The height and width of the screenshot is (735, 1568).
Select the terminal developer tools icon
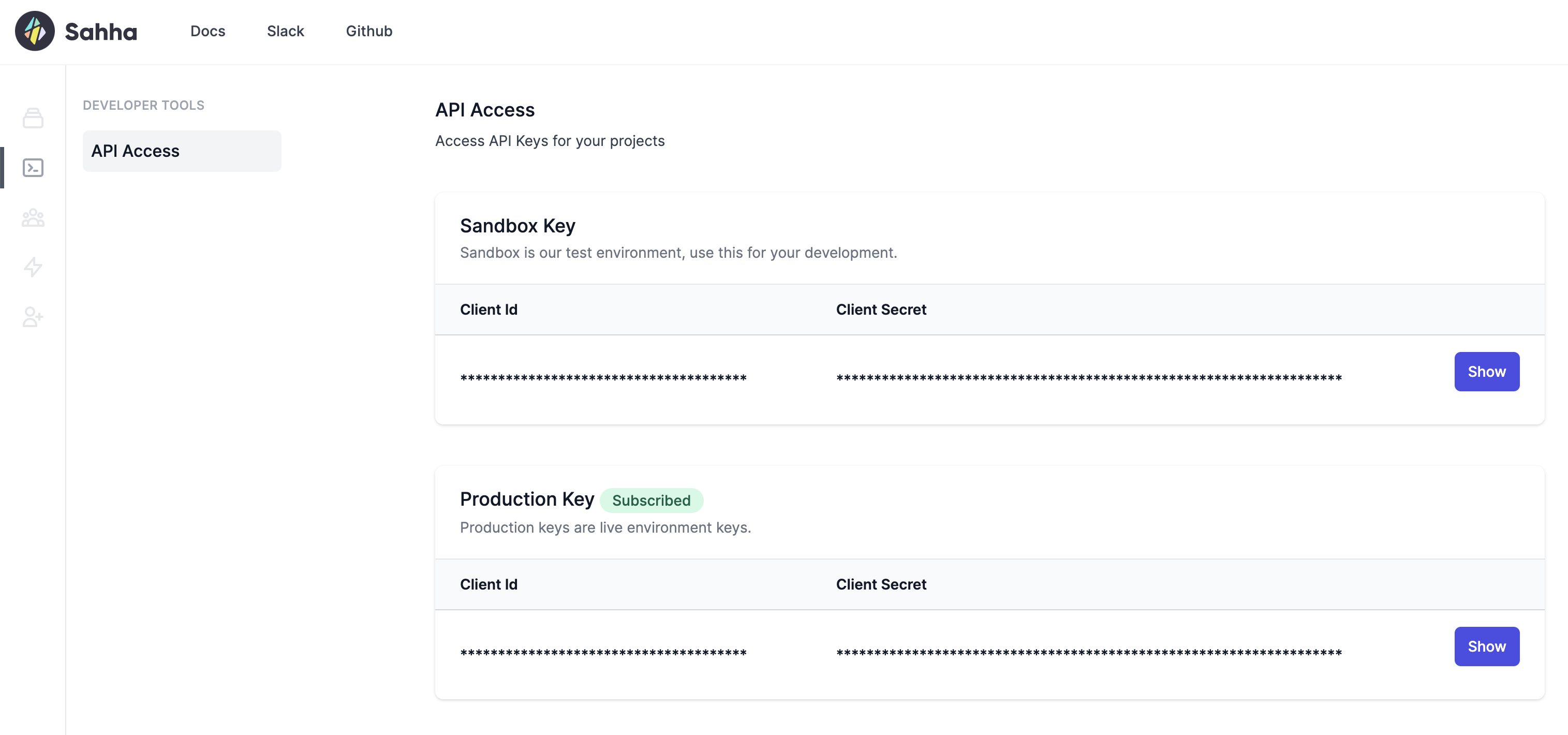[33, 168]
